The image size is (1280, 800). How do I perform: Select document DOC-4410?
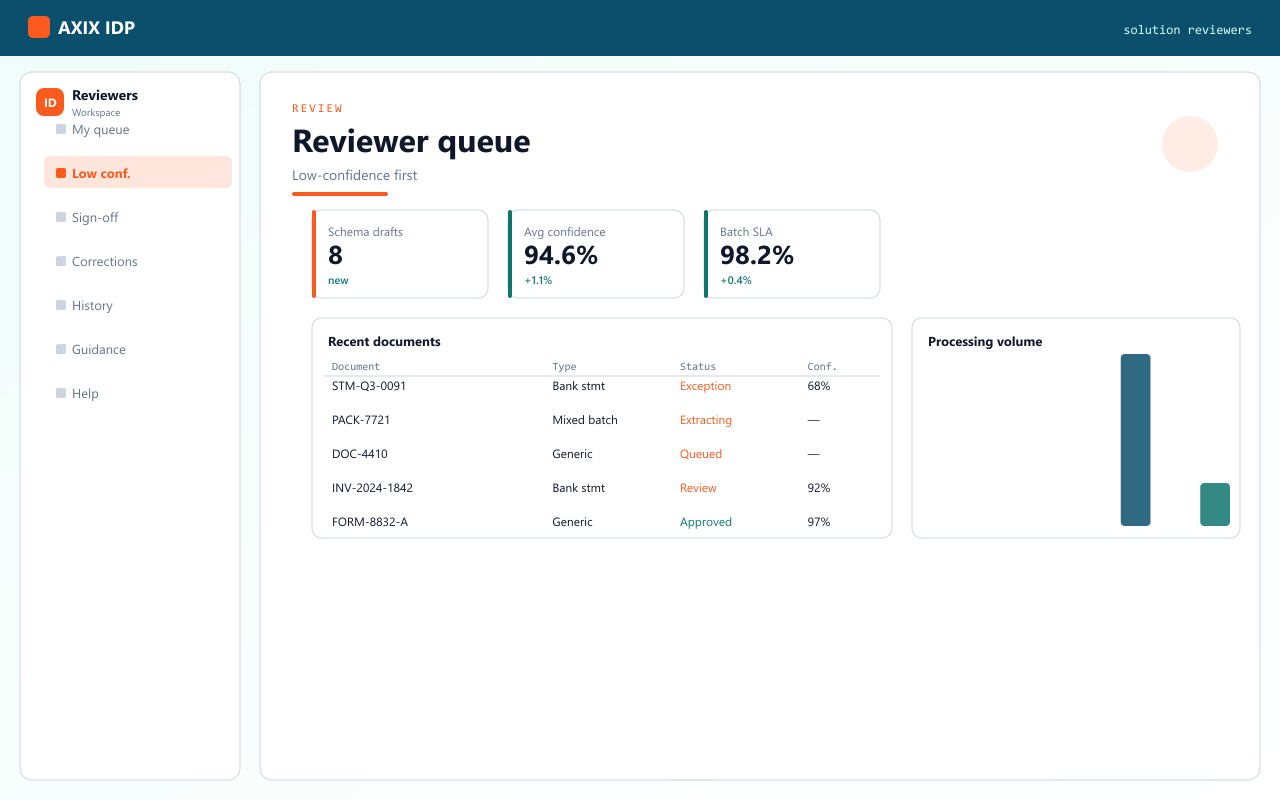360,454
